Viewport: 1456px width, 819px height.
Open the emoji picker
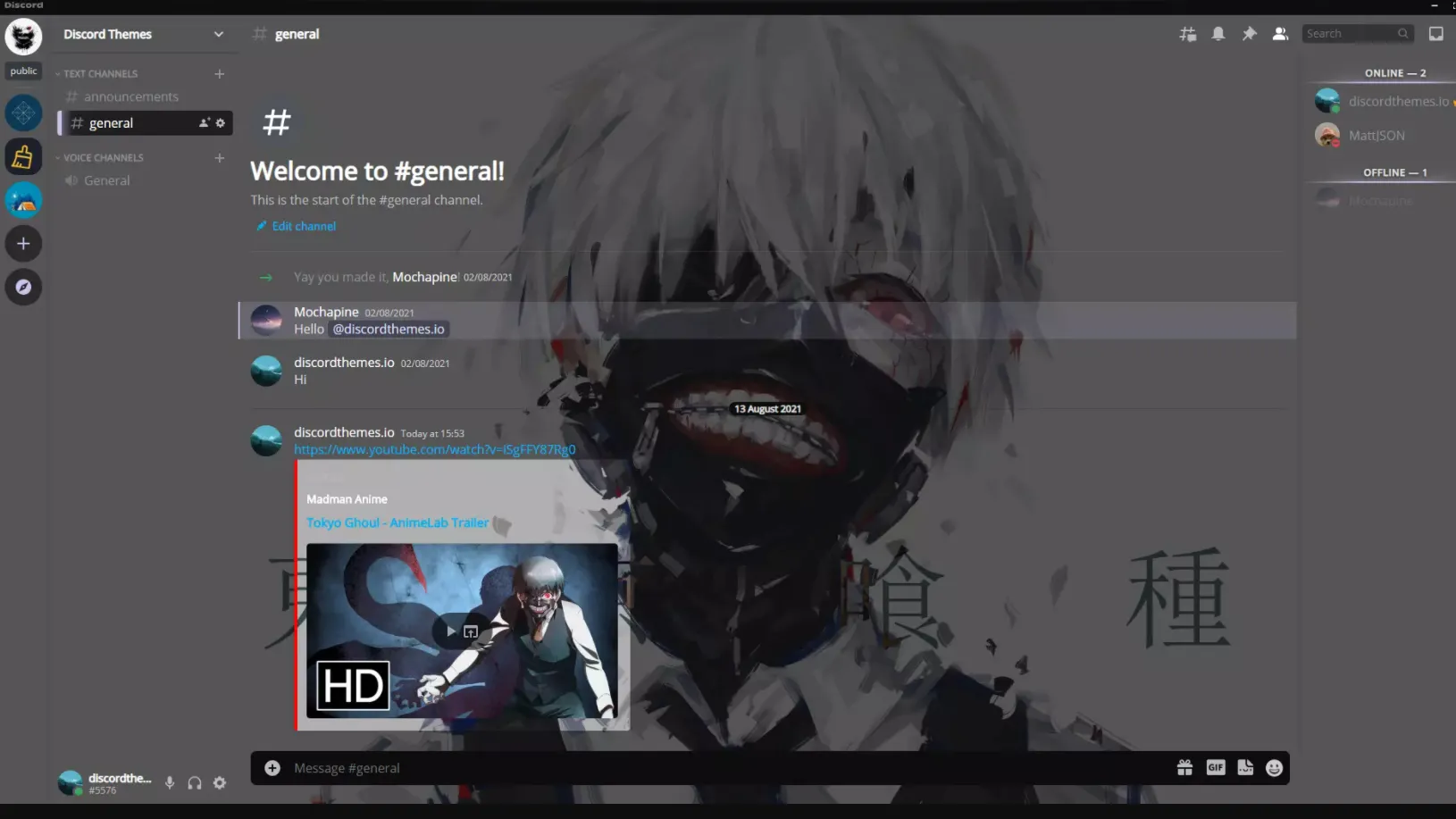click(1275, 768)
